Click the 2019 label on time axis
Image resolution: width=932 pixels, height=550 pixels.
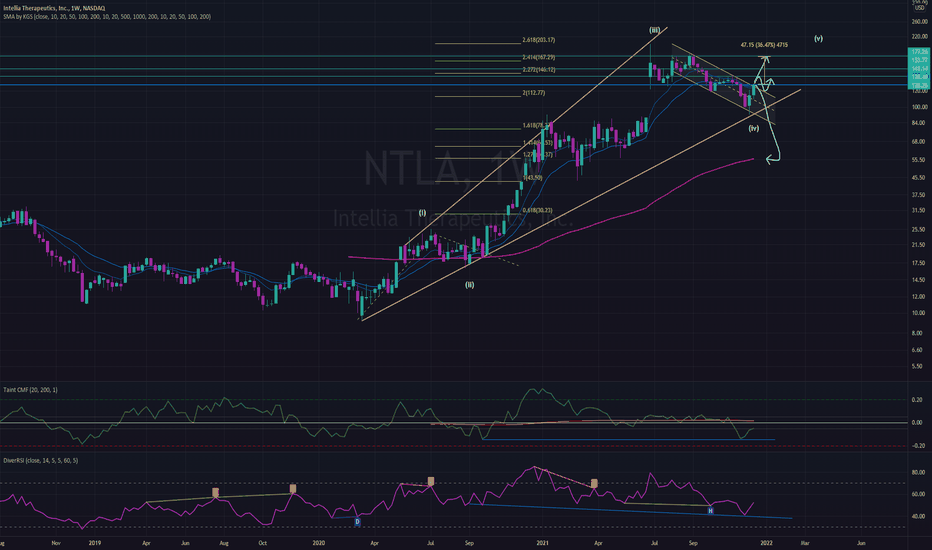[x=95, y=543]
